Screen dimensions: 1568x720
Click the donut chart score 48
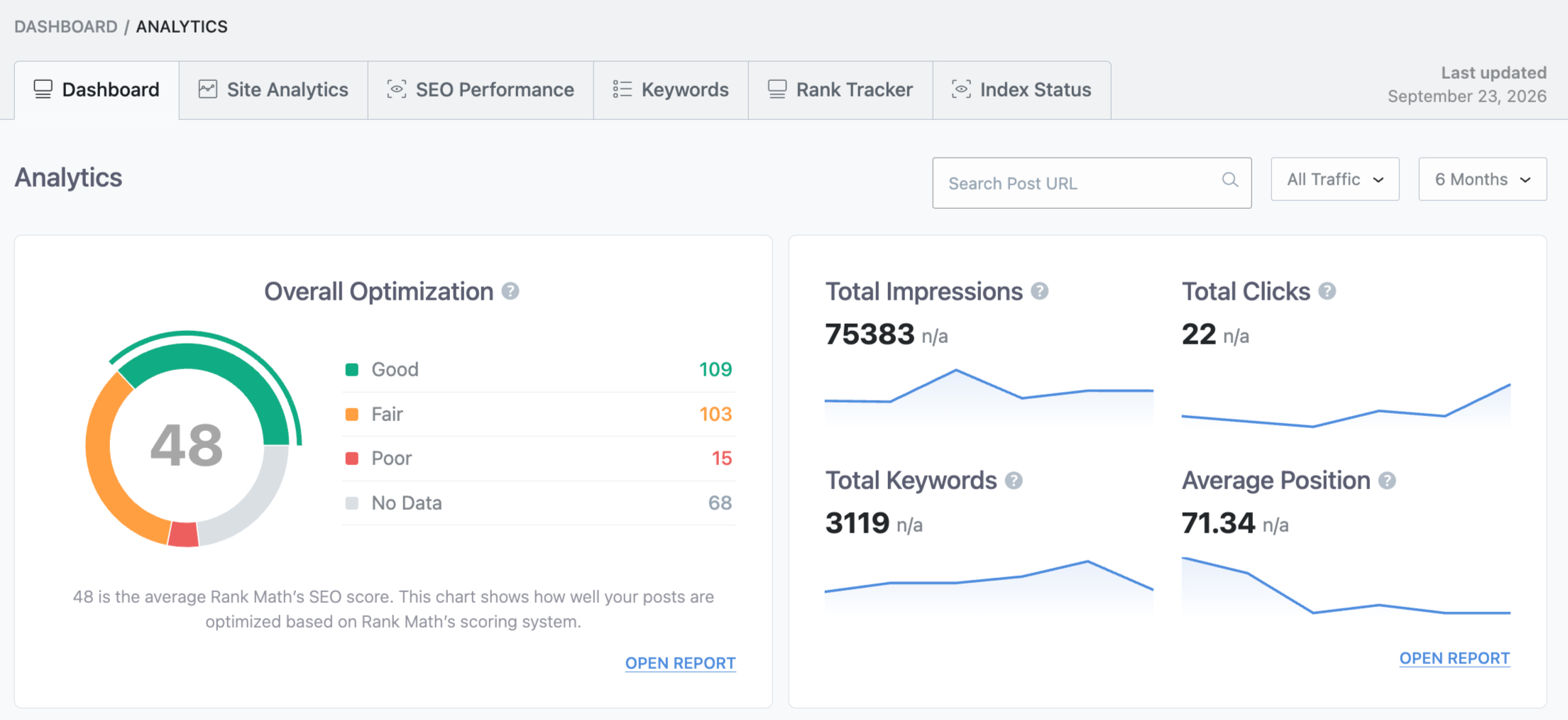click(187, 445)
